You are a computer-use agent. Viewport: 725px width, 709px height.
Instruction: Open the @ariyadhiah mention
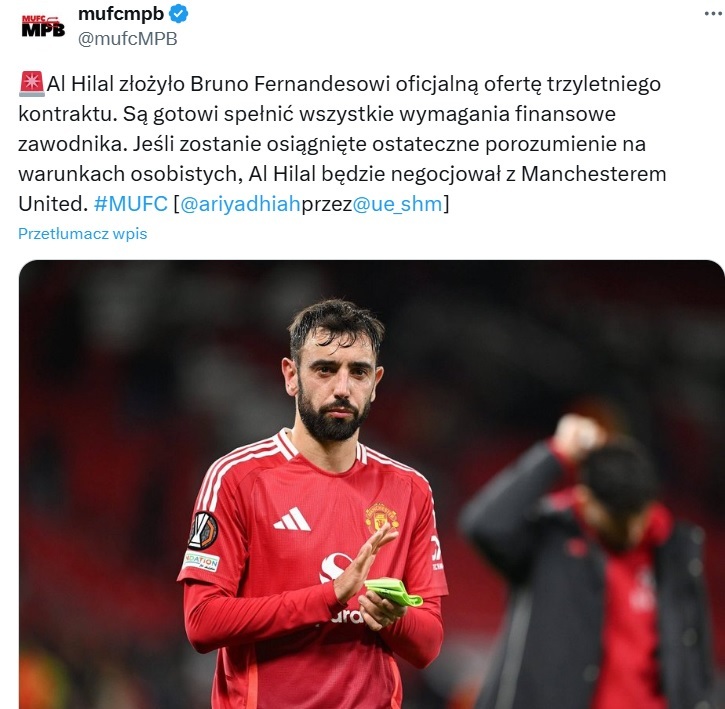point(240,203)
